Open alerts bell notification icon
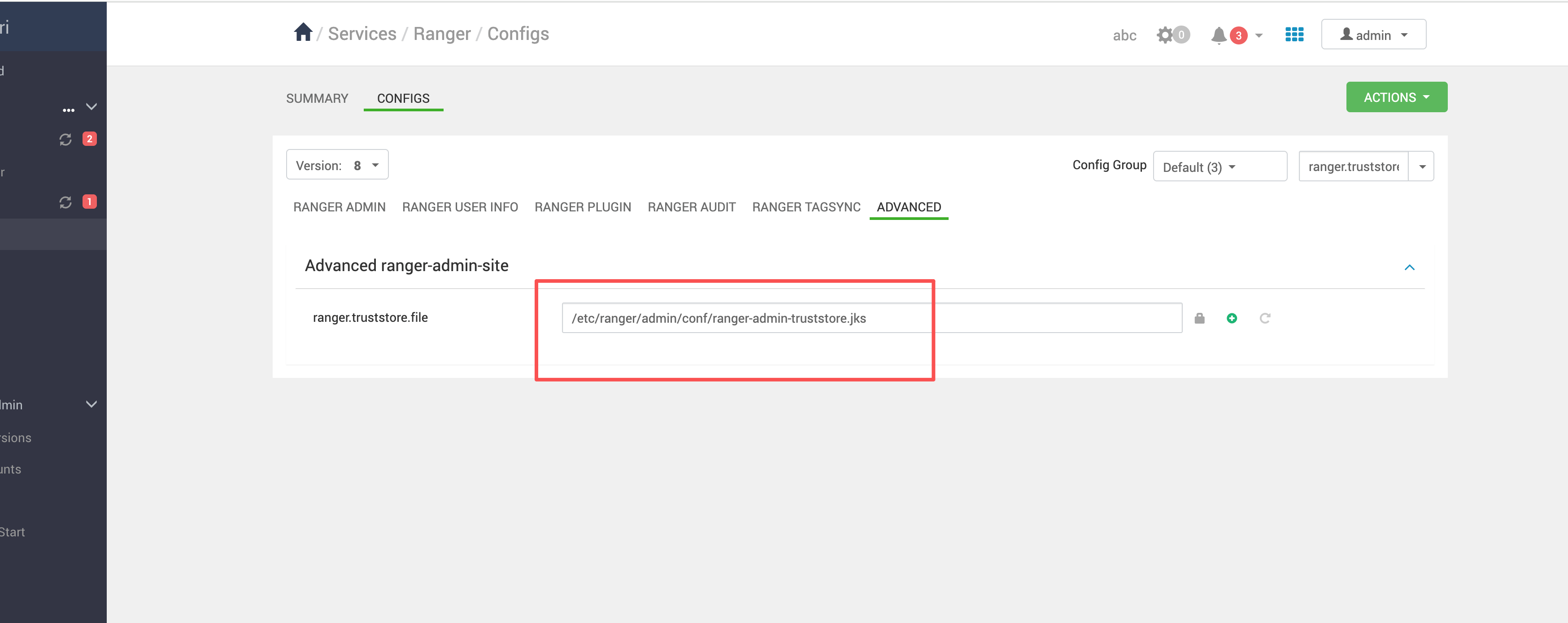The height and width of the screenshot is (623, 1568). pos(1219,35)
